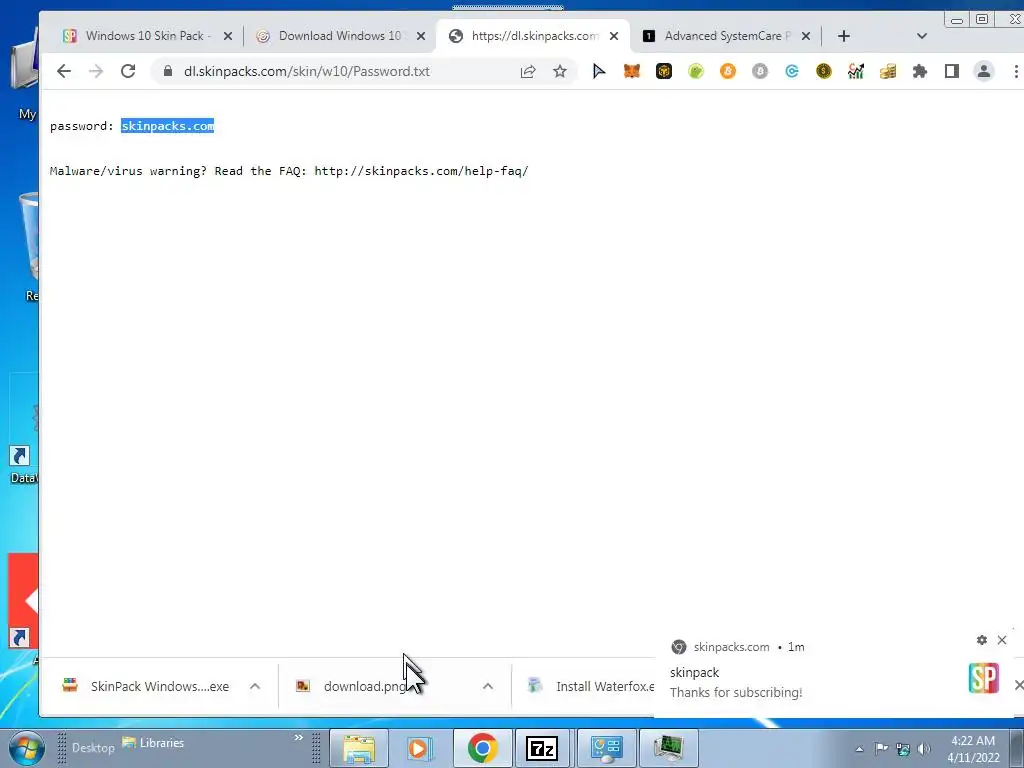Open the Chrome profile avatar menu
The image size is (1024, 768).
coord(984,71)
